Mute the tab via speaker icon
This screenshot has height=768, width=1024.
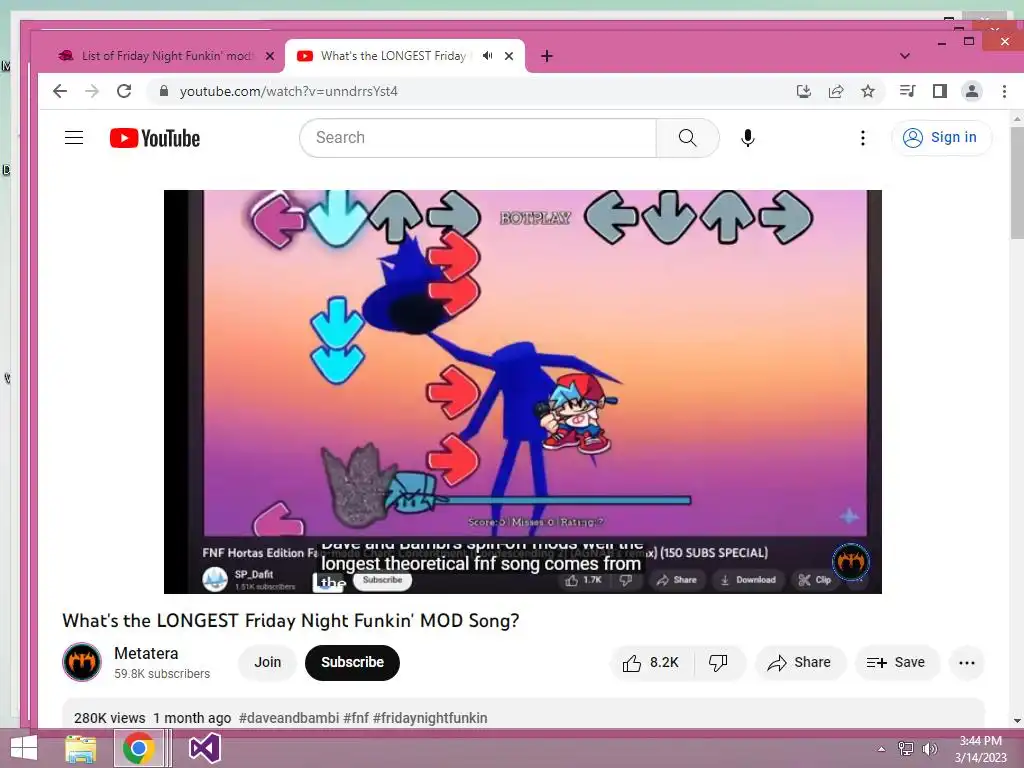pyautogui.click(x=487, y=56)
